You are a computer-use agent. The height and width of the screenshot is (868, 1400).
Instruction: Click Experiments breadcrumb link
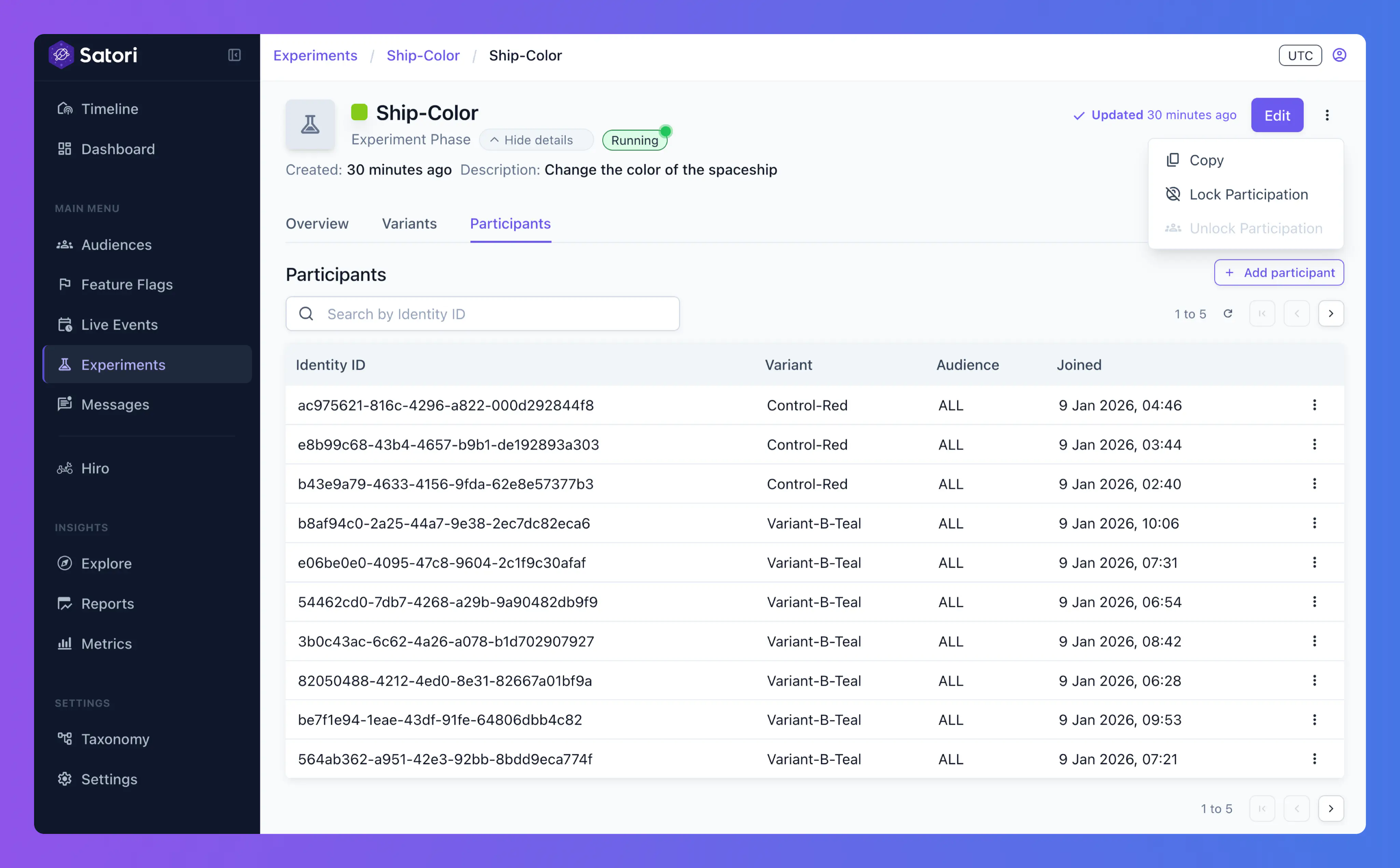315,56
